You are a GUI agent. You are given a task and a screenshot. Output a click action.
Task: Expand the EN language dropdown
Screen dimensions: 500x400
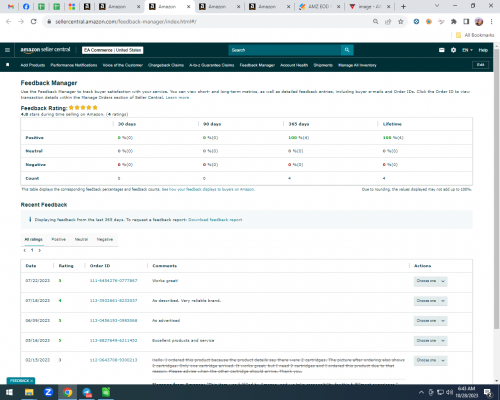(x=467, y=50)
